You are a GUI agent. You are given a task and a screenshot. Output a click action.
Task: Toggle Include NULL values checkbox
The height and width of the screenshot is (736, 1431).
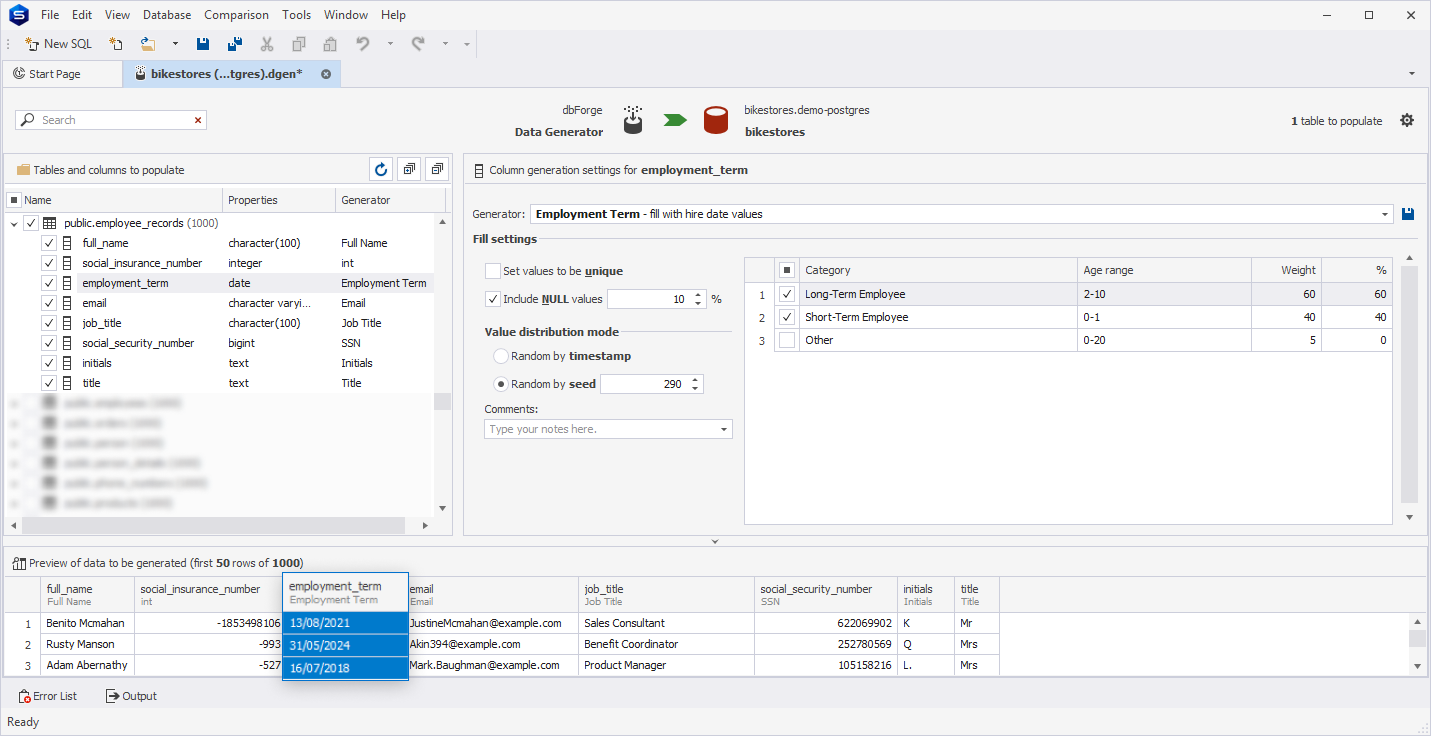pos(492,299)
